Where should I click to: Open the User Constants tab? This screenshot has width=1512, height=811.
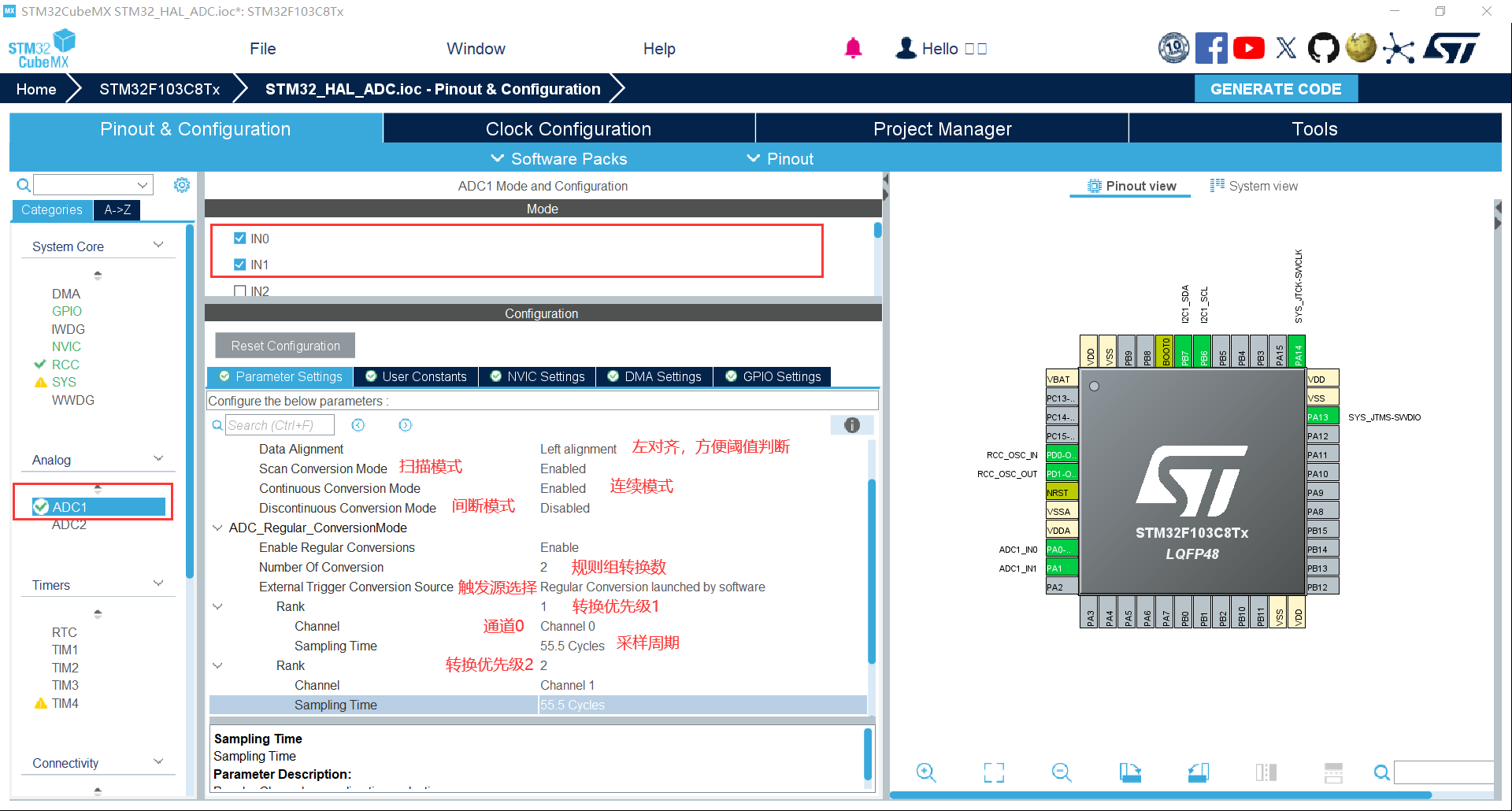(x=416, y=376)
